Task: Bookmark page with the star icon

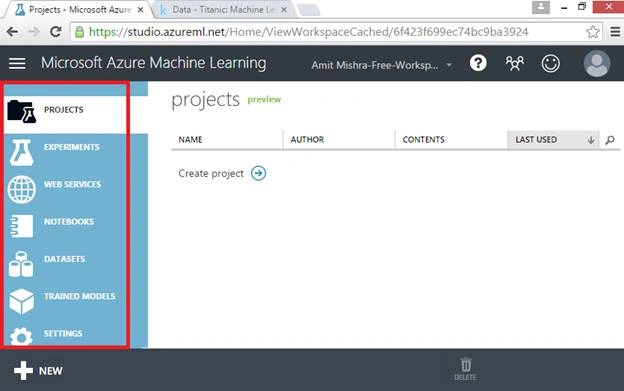Action: (x=593, y=32)
